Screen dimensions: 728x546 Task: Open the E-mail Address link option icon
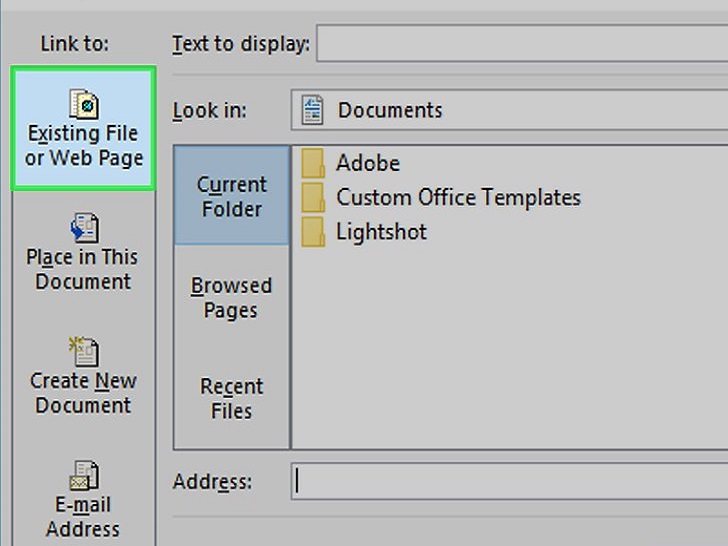tap(84, 475)
